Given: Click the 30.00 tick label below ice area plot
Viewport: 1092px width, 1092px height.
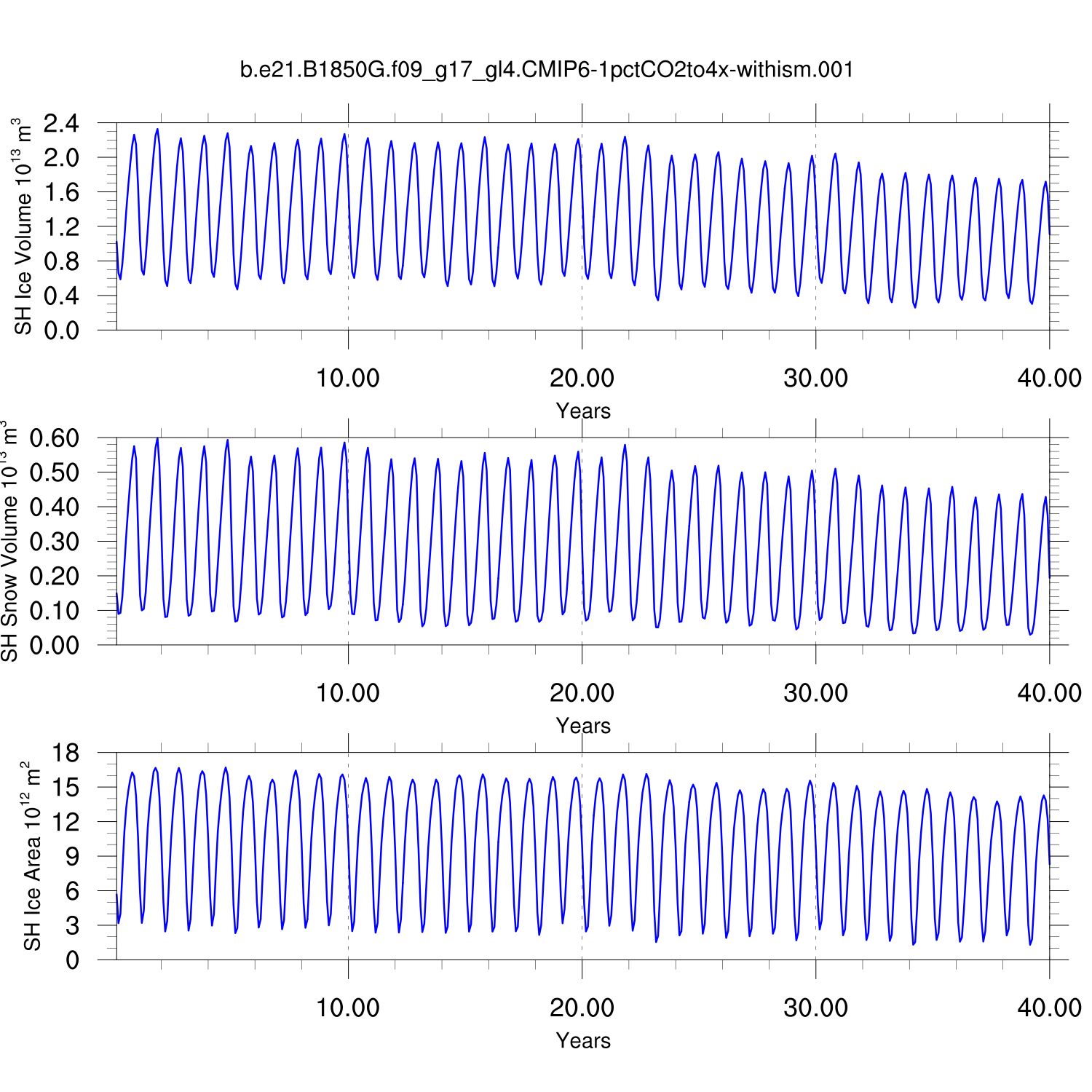Looking at the screenshot, I should point(815,1008).
